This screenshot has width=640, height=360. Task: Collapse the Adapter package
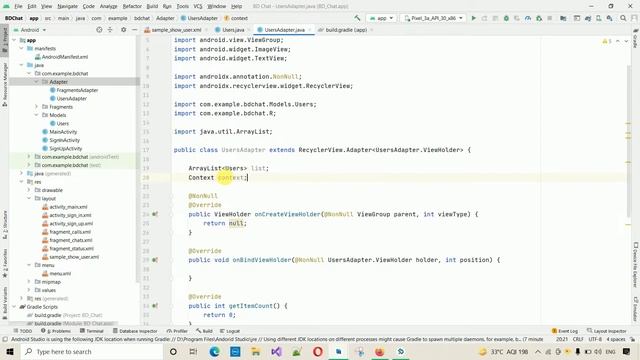[x=36, y=82]
